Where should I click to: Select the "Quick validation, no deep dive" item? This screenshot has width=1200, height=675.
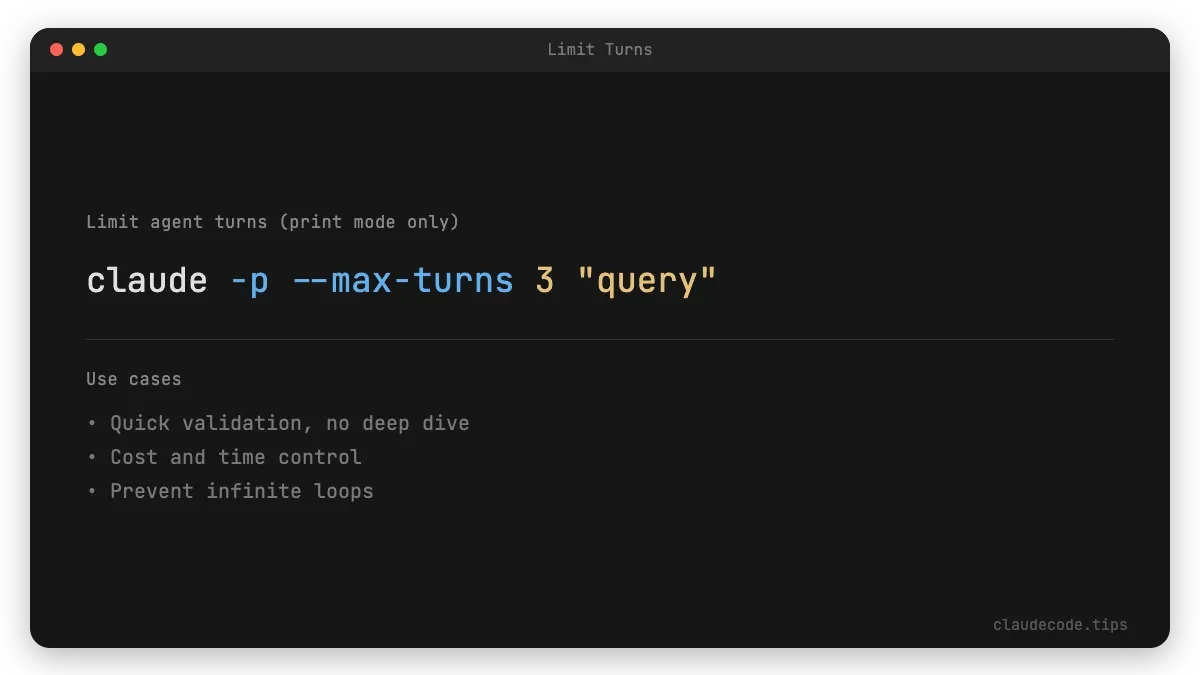(x=289, y=423)
